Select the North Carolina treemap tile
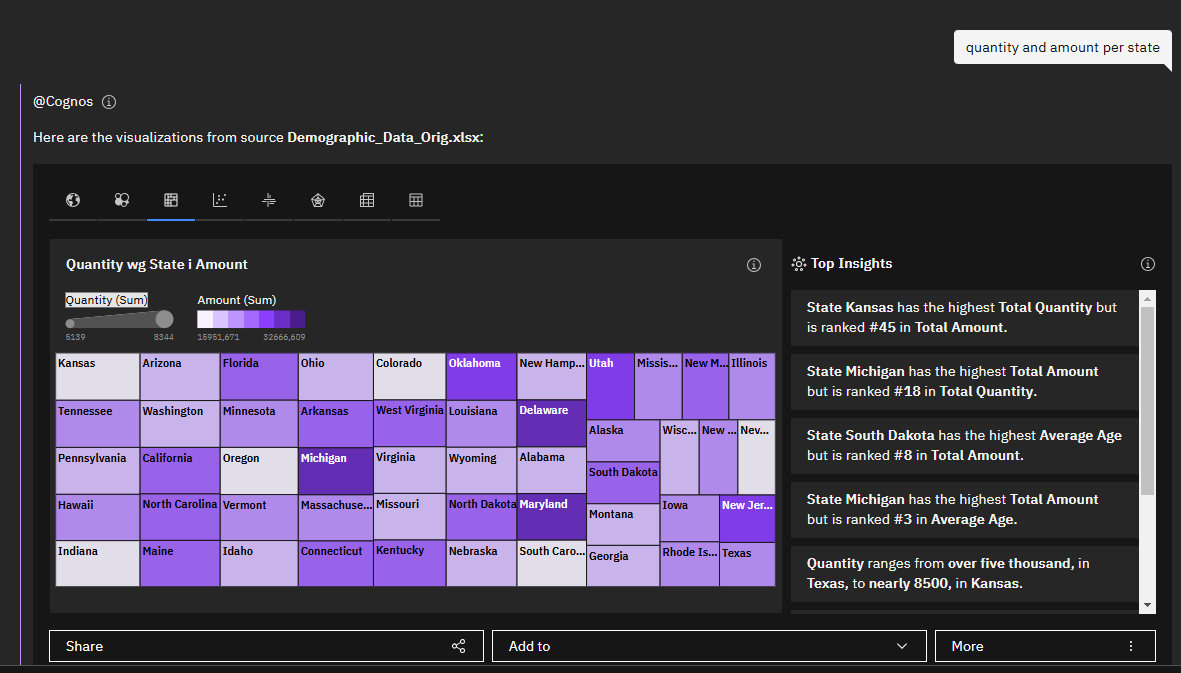The height and width of the screenshot is (673, 1181). pyautogui.click(x=180, y=518)
